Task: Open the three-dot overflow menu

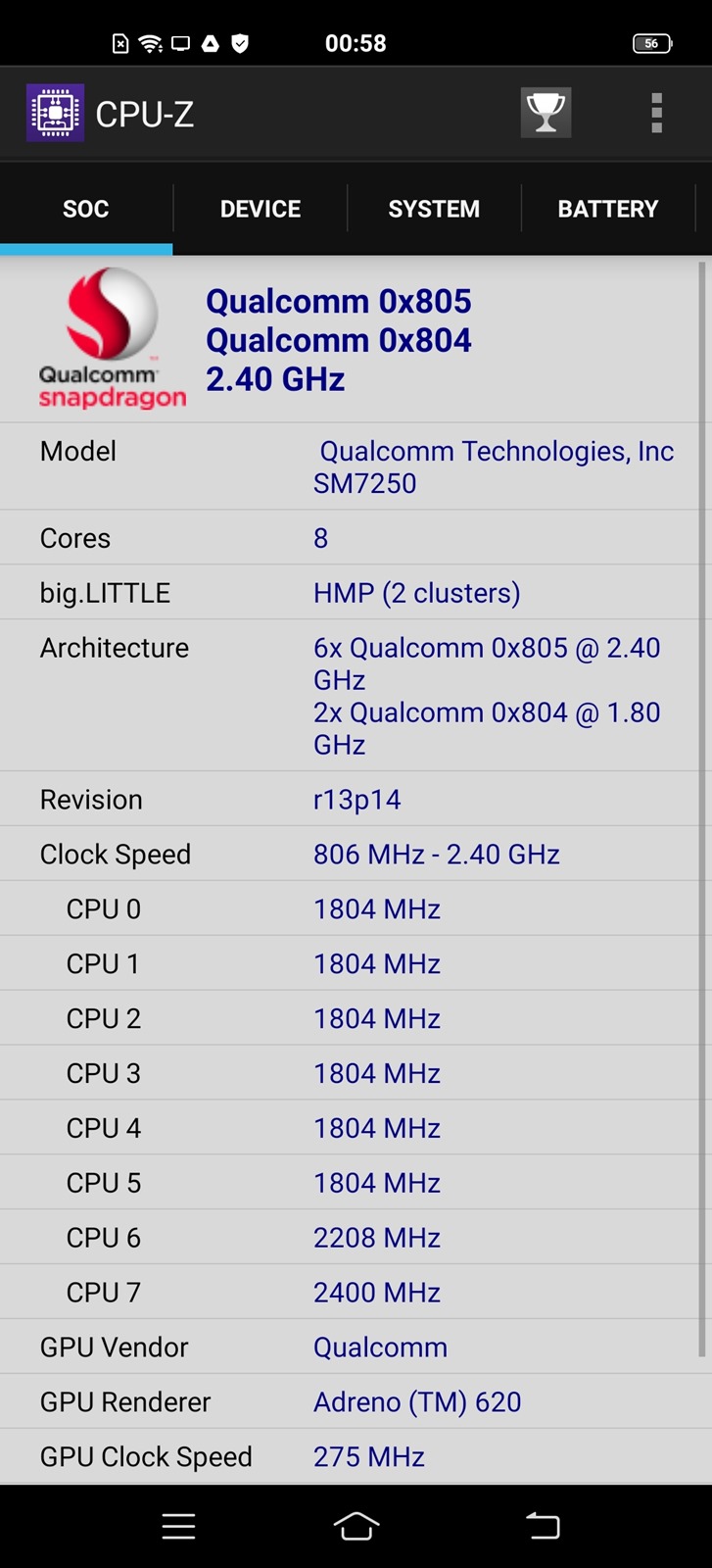Action: [x=657, y=113]
